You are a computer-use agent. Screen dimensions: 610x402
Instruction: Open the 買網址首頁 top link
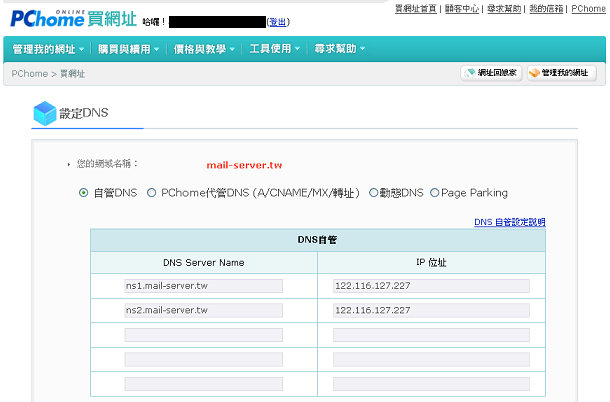tap(415, 9)
